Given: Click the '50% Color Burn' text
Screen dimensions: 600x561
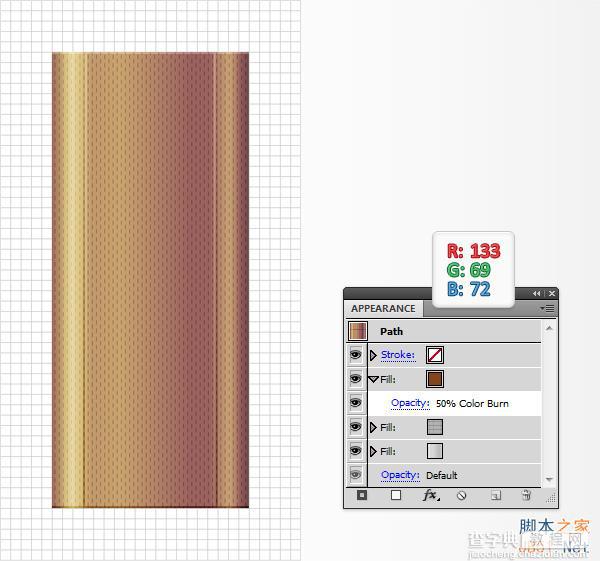Looking at the screenshot, I should tap(473, 403).
